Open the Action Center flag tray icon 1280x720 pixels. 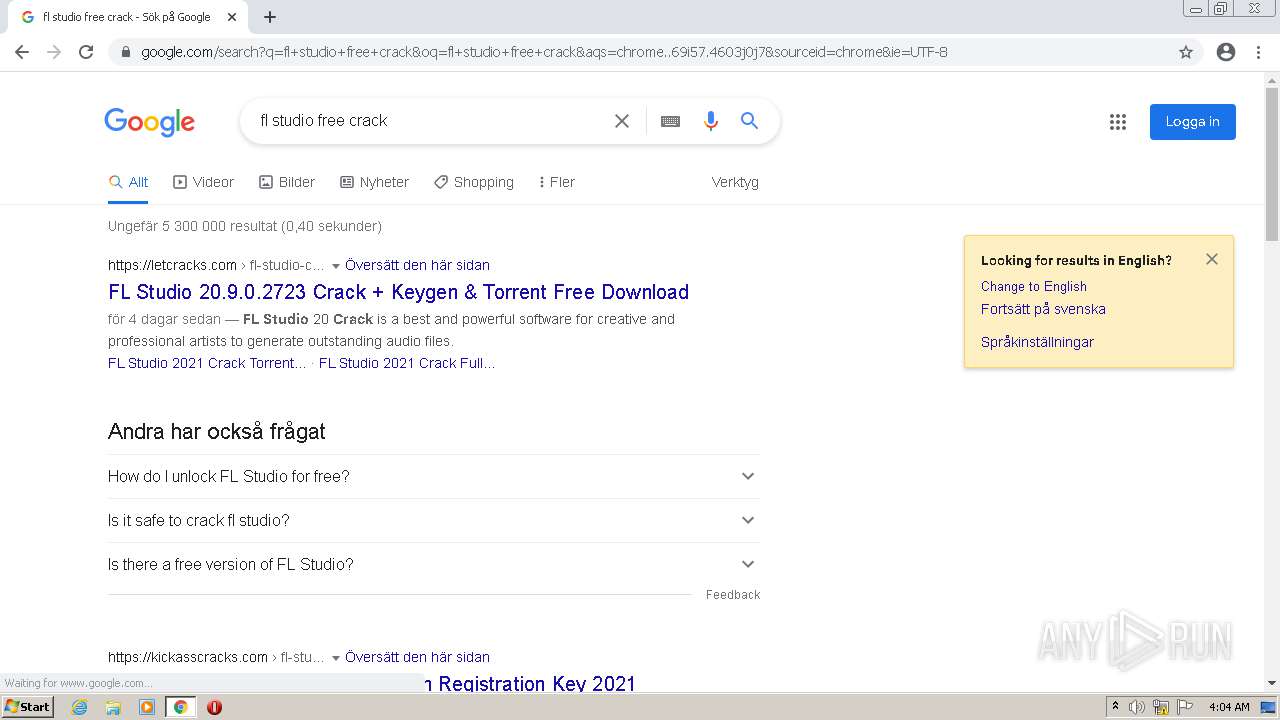[x=1184, y=707]
